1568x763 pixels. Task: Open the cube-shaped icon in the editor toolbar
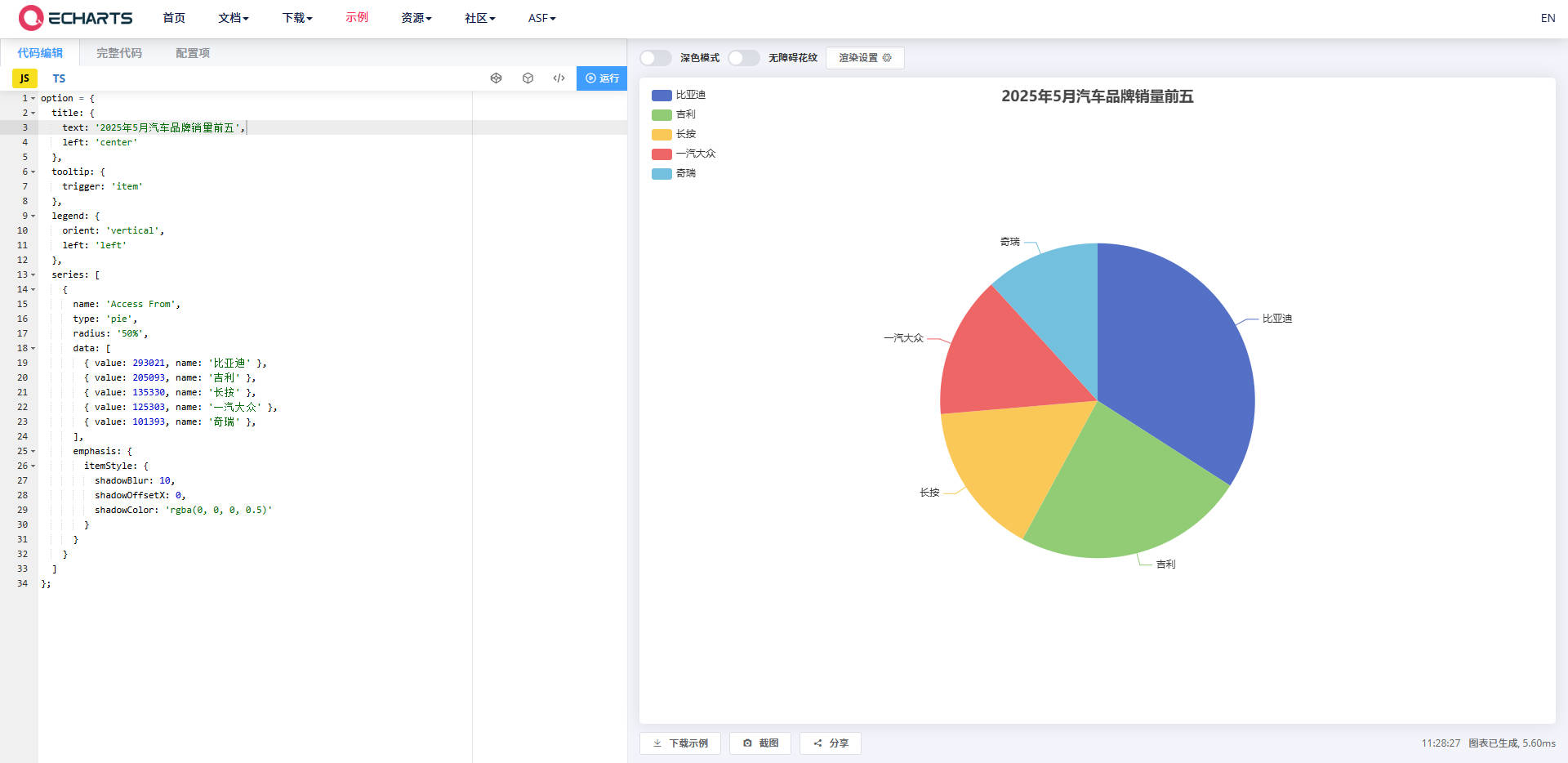[528, 78]
